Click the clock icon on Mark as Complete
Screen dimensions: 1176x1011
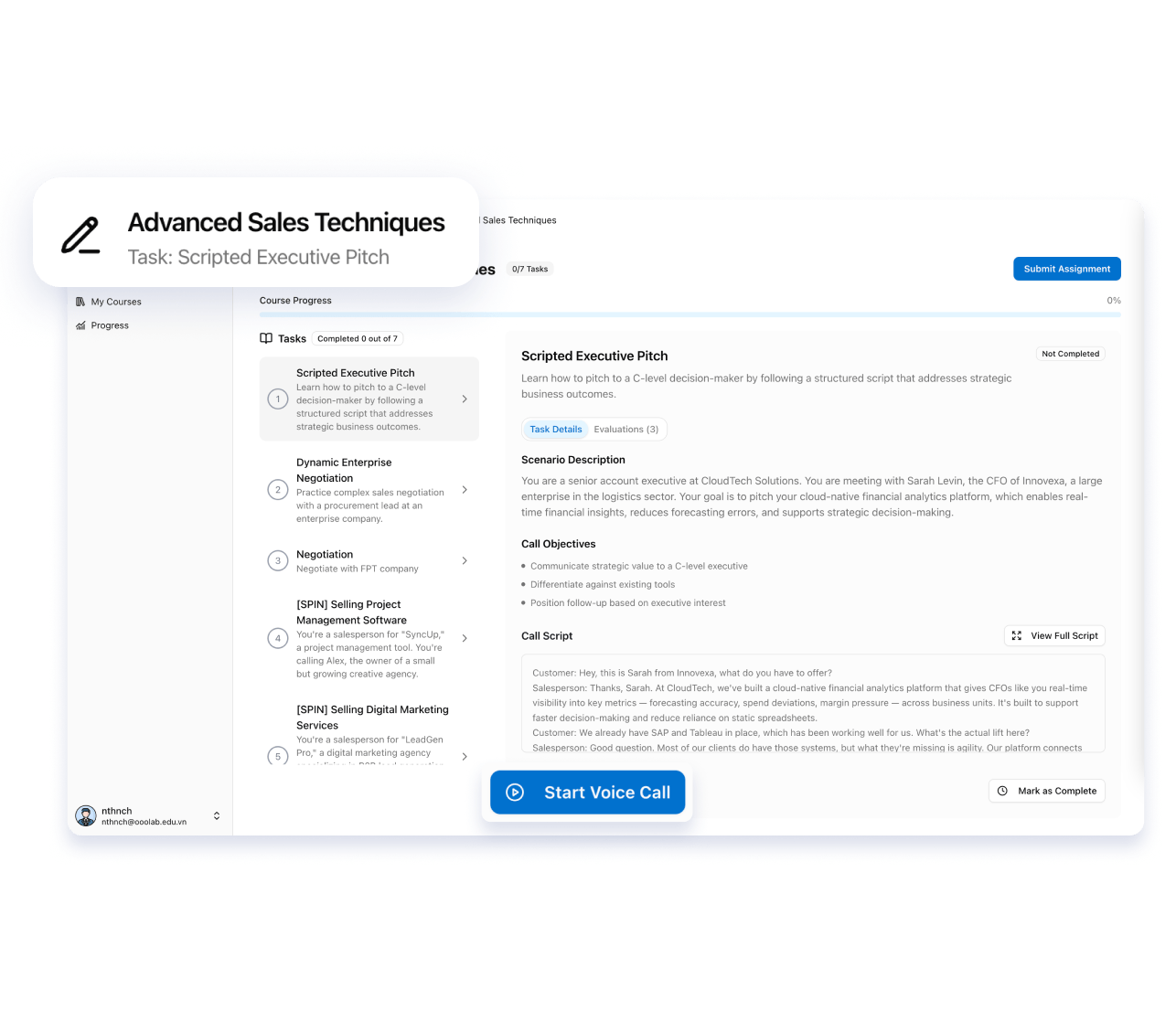[x=1002, y=792]
